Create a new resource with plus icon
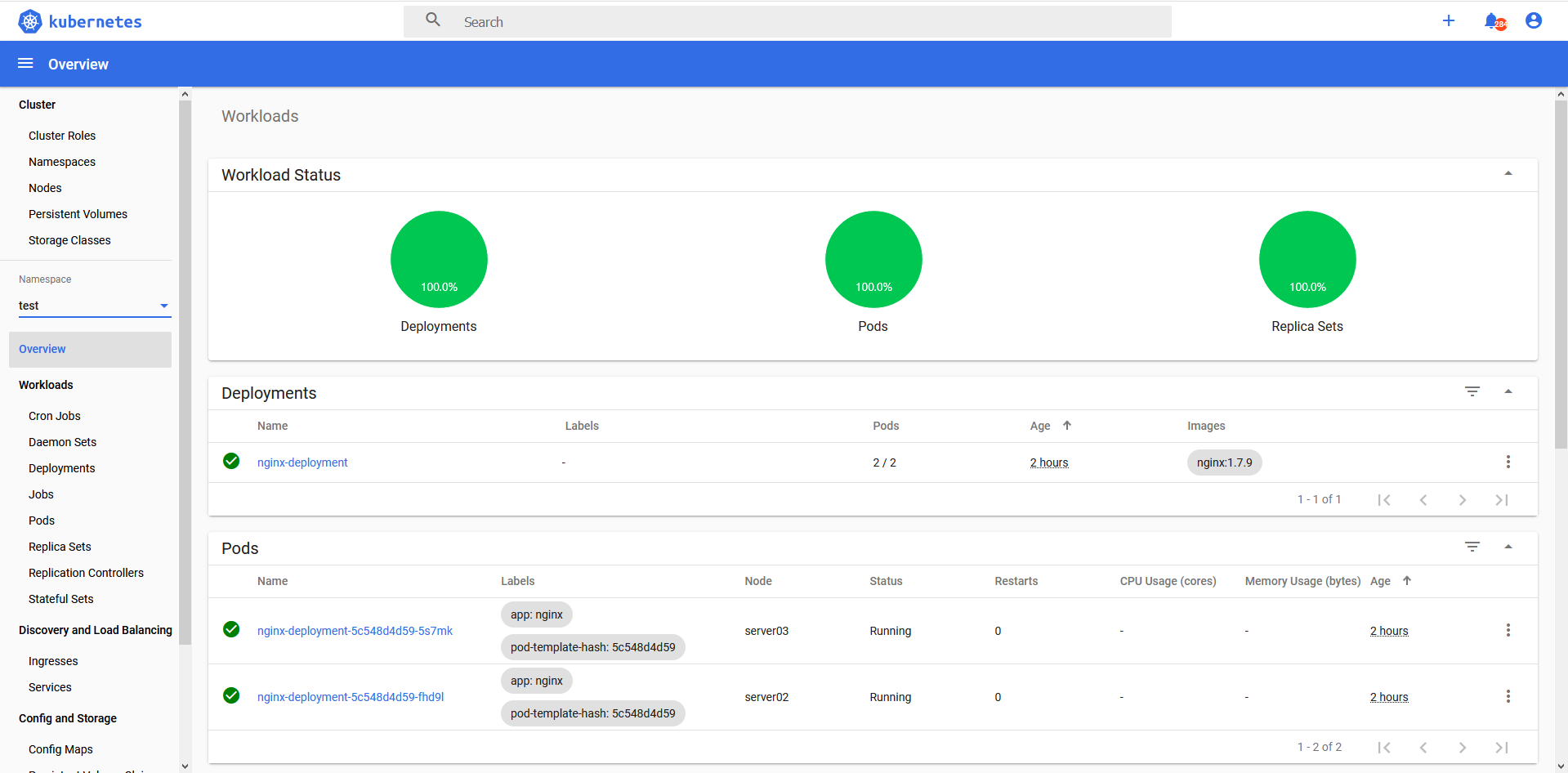This screenshot has width=1568, height=773. [1449, 20]
